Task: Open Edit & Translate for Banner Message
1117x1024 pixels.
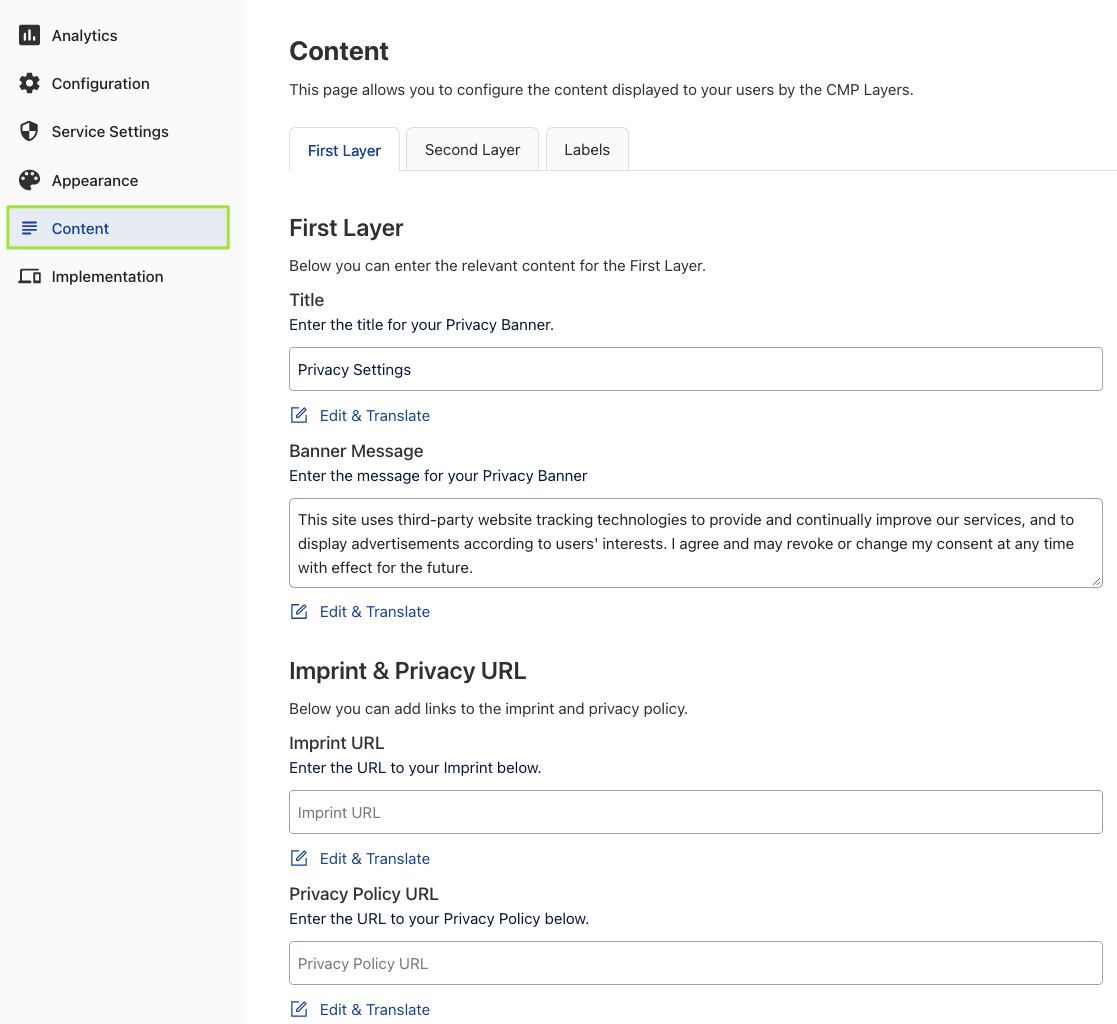Action: pyautogui.click(x=374, y=612)
